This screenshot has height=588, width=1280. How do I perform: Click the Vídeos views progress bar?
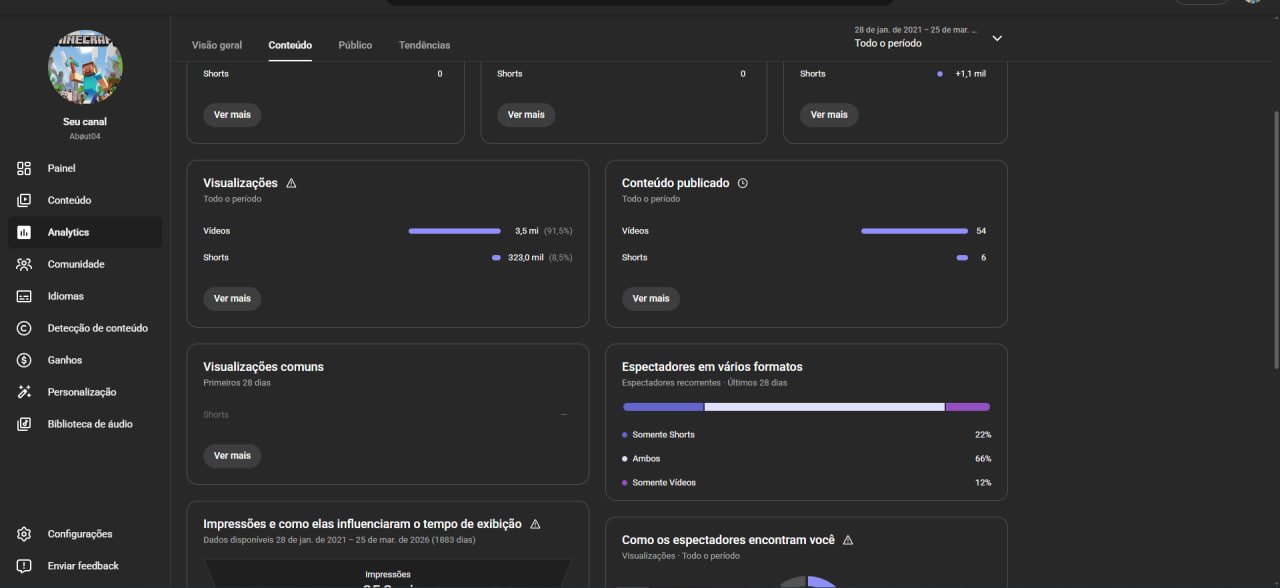pyautogui.click(x=454, y=231)
